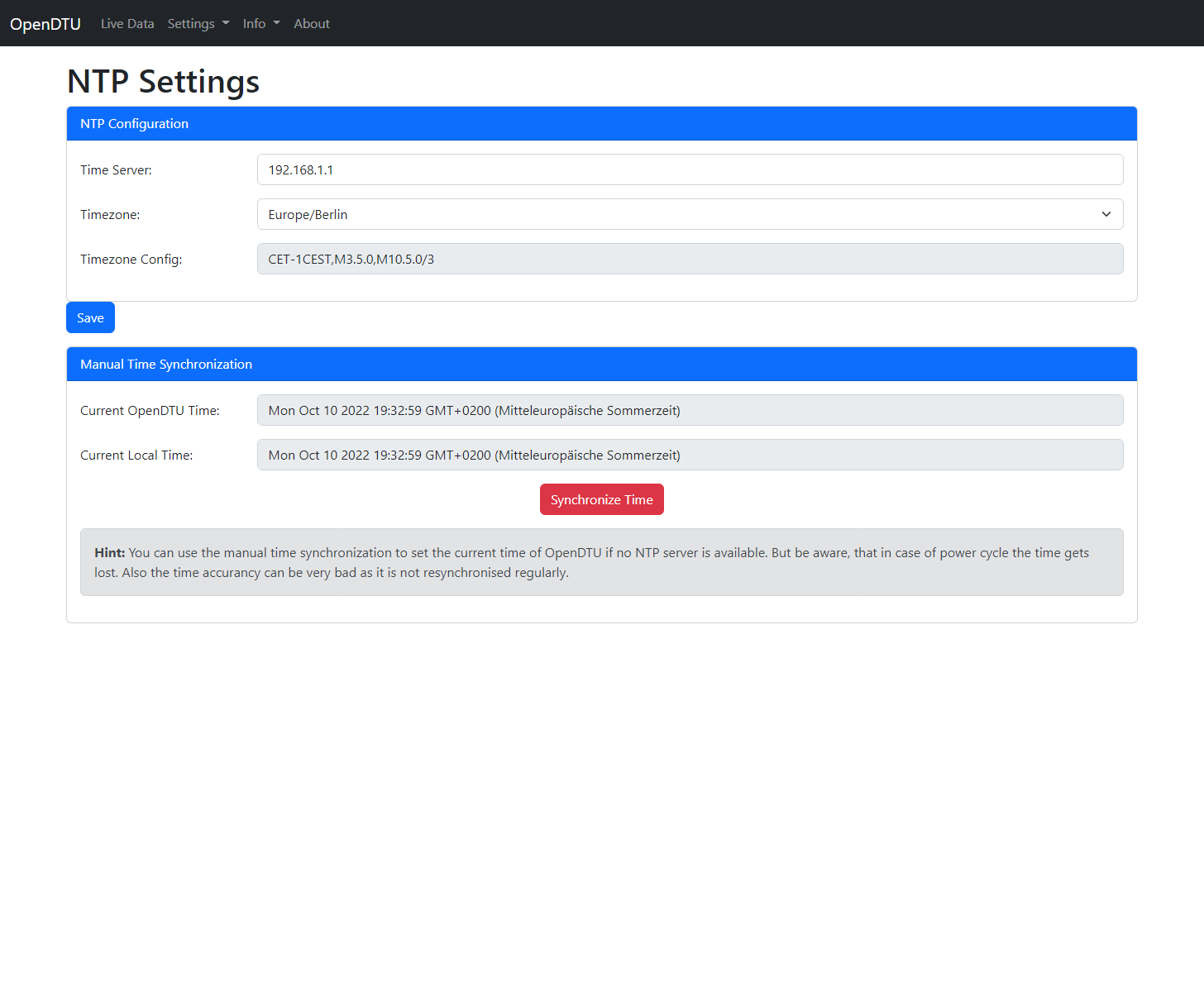Click the Hint message box

[601, 562]
